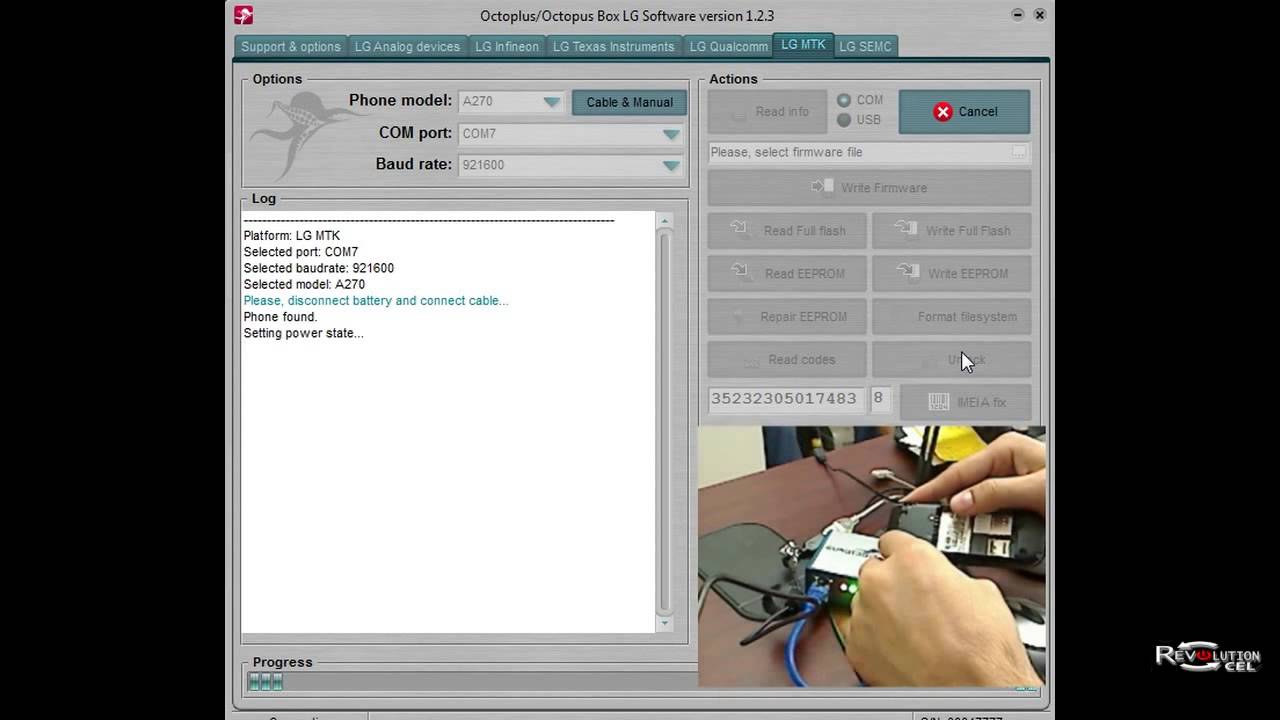Switch to the LG Analog devices tab
This screenshot has width=1280, height=720.
pos(407,47)
